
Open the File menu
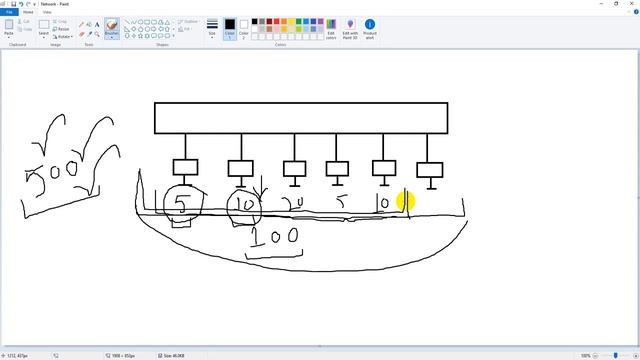[x=9, y=12]
